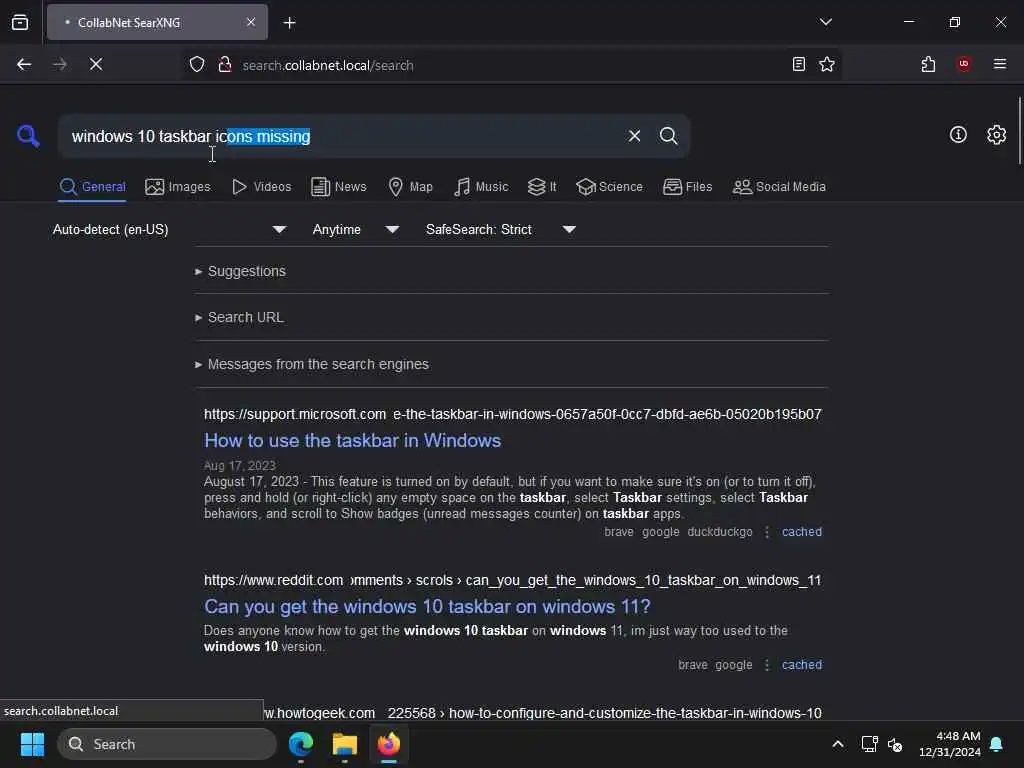Switch to the Science category

(609, 187)
